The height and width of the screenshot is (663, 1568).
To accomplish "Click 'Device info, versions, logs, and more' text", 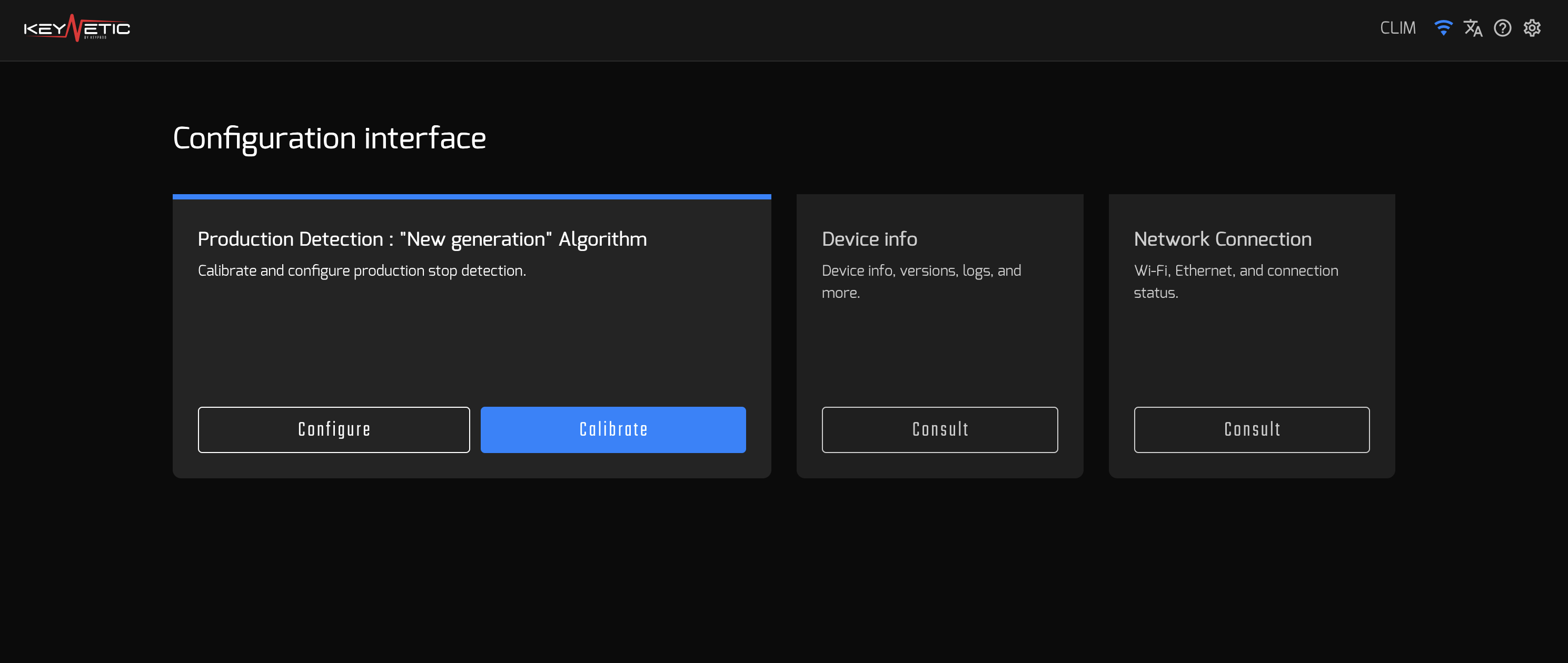I will click(x=921, y=281).
